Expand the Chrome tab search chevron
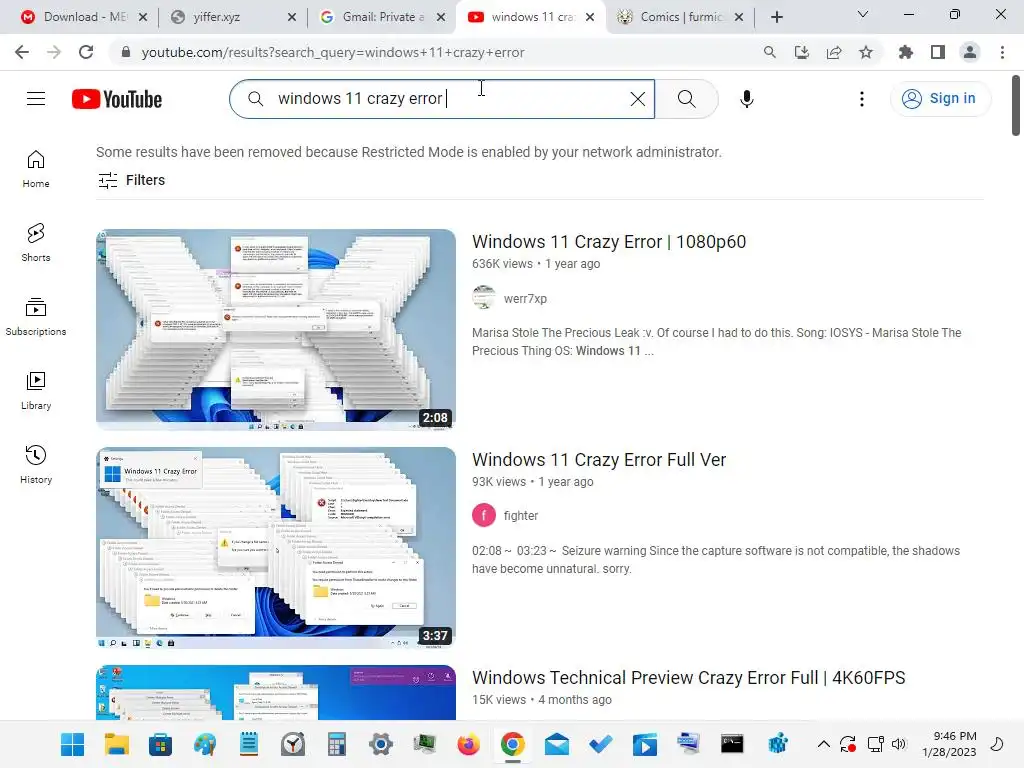Screen dimensions: 1024x768 863,15
